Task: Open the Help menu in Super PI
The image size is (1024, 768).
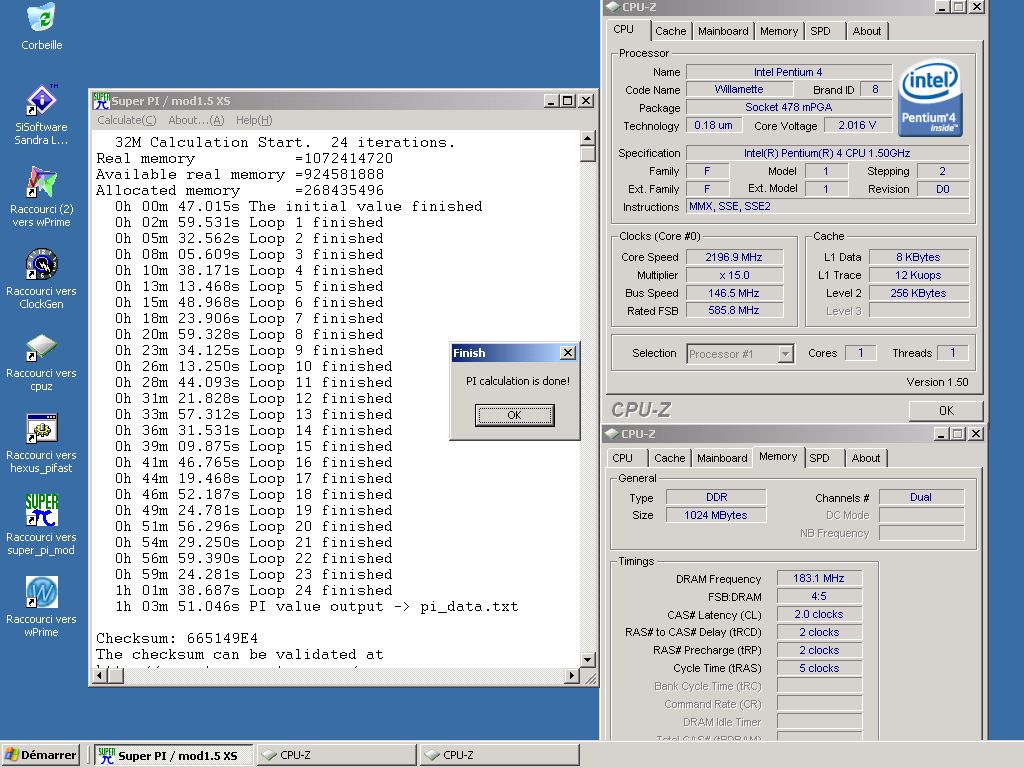Action: (x=254, y=120)
